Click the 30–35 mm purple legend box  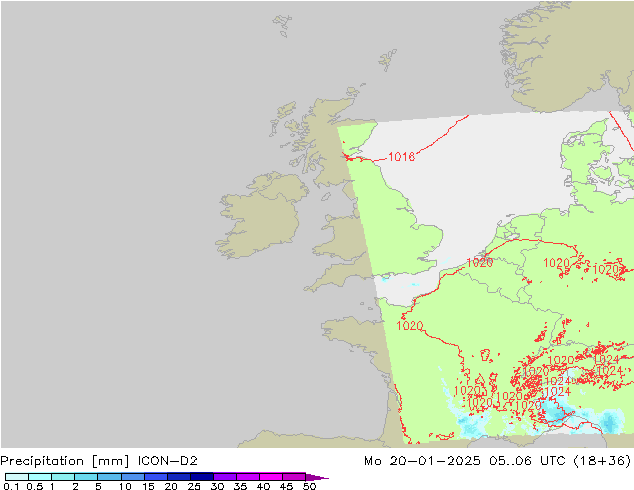click(x=224, y=477)
